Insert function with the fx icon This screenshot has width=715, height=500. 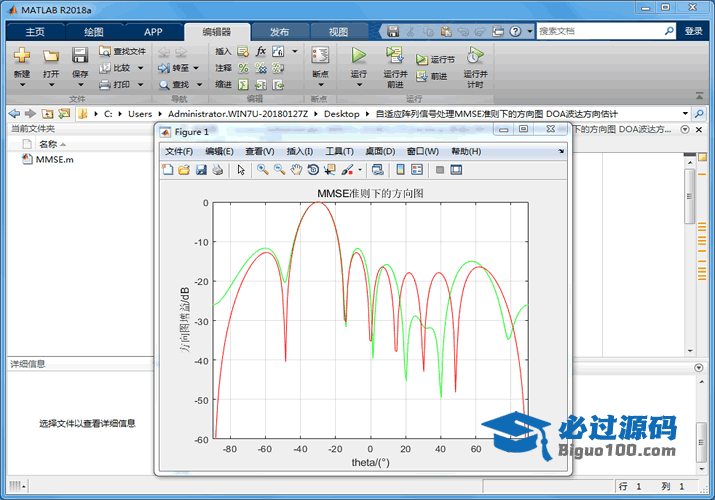click(x=261, y=51)
